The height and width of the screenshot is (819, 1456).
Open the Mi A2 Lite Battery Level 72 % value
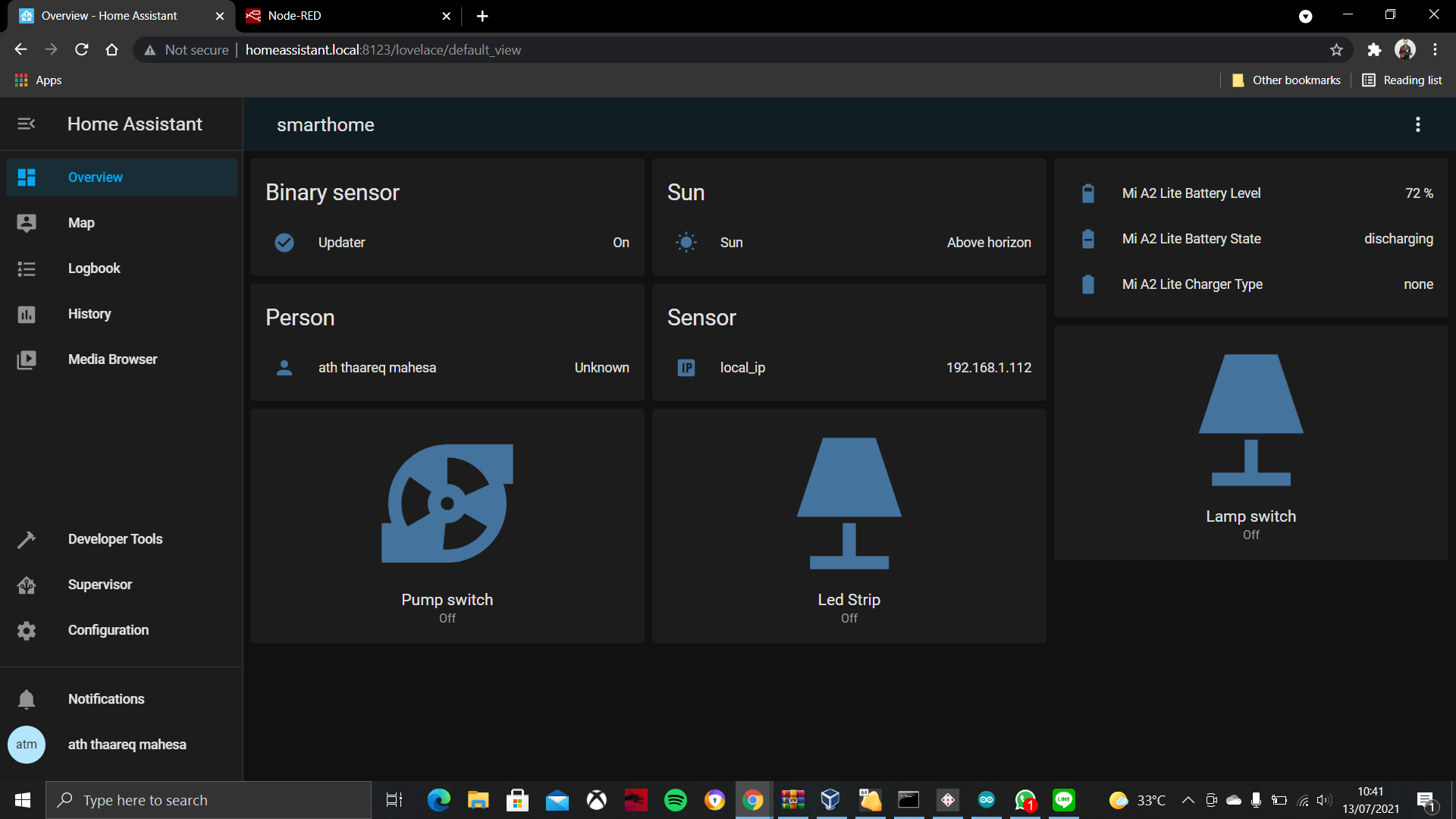[1419, 193]
